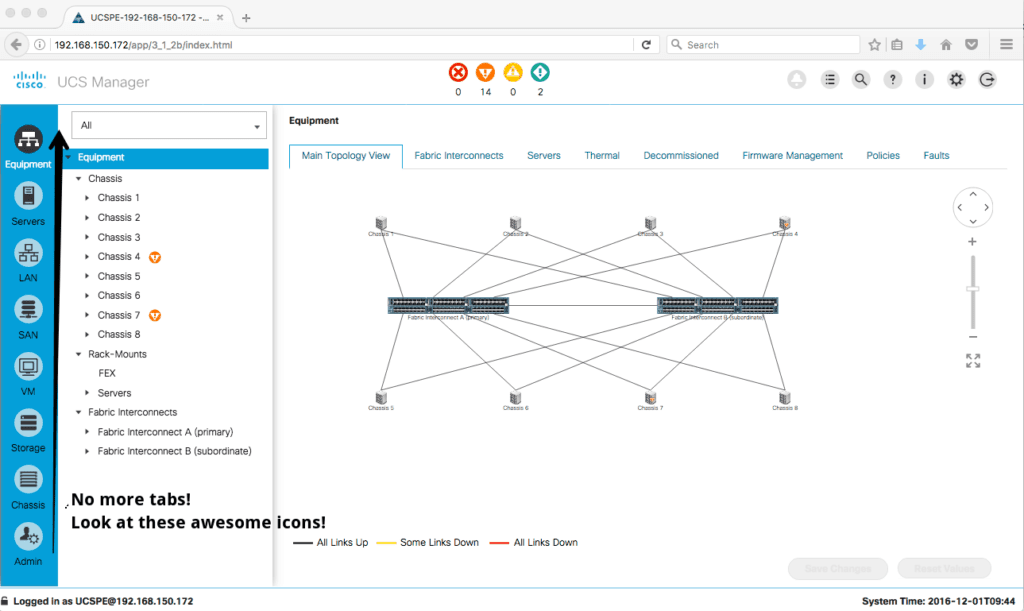Open the notifications bell icon

(797, 80)
